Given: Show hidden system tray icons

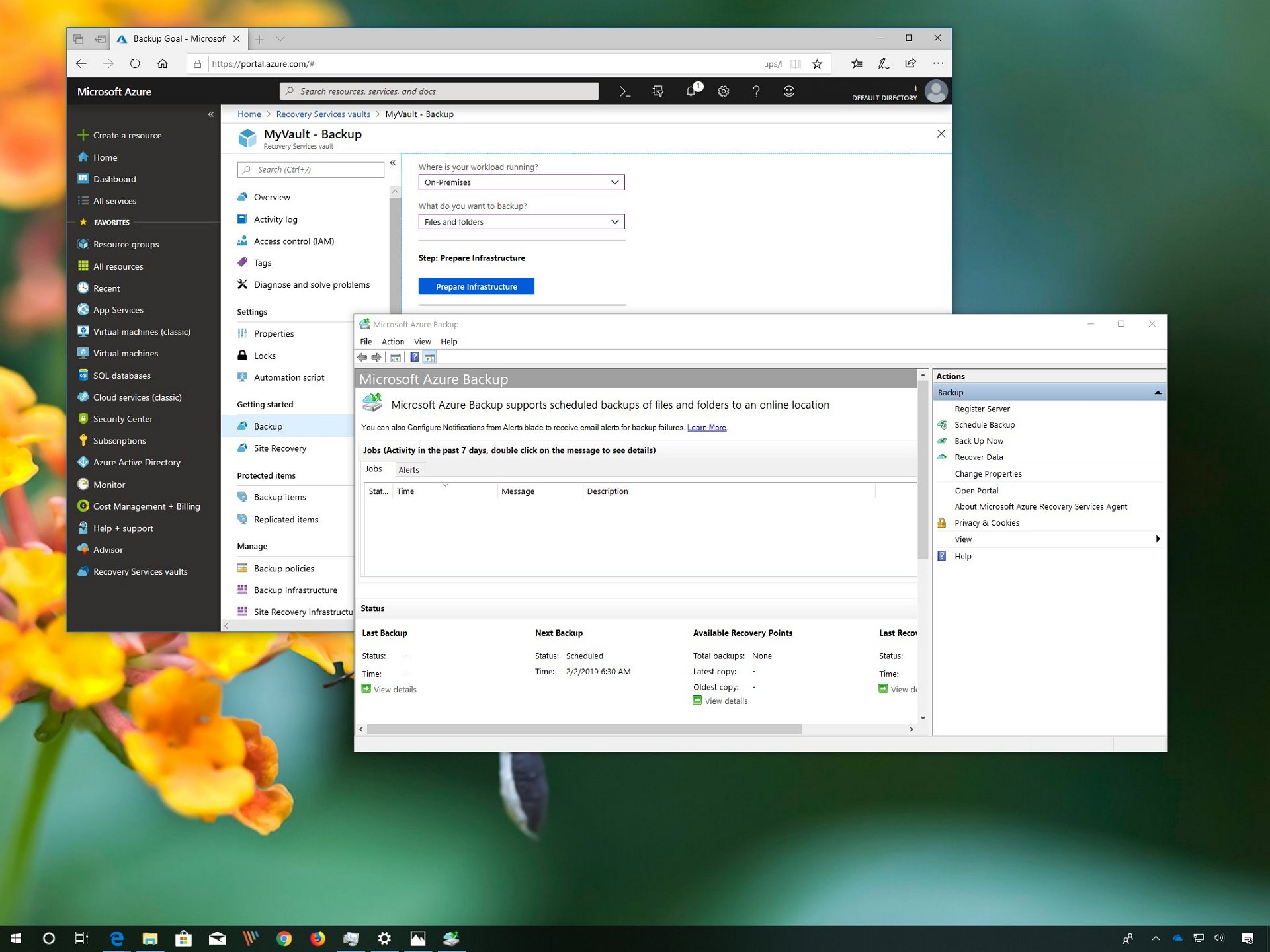Looking at the screenshot, I should coord(1156,938).
